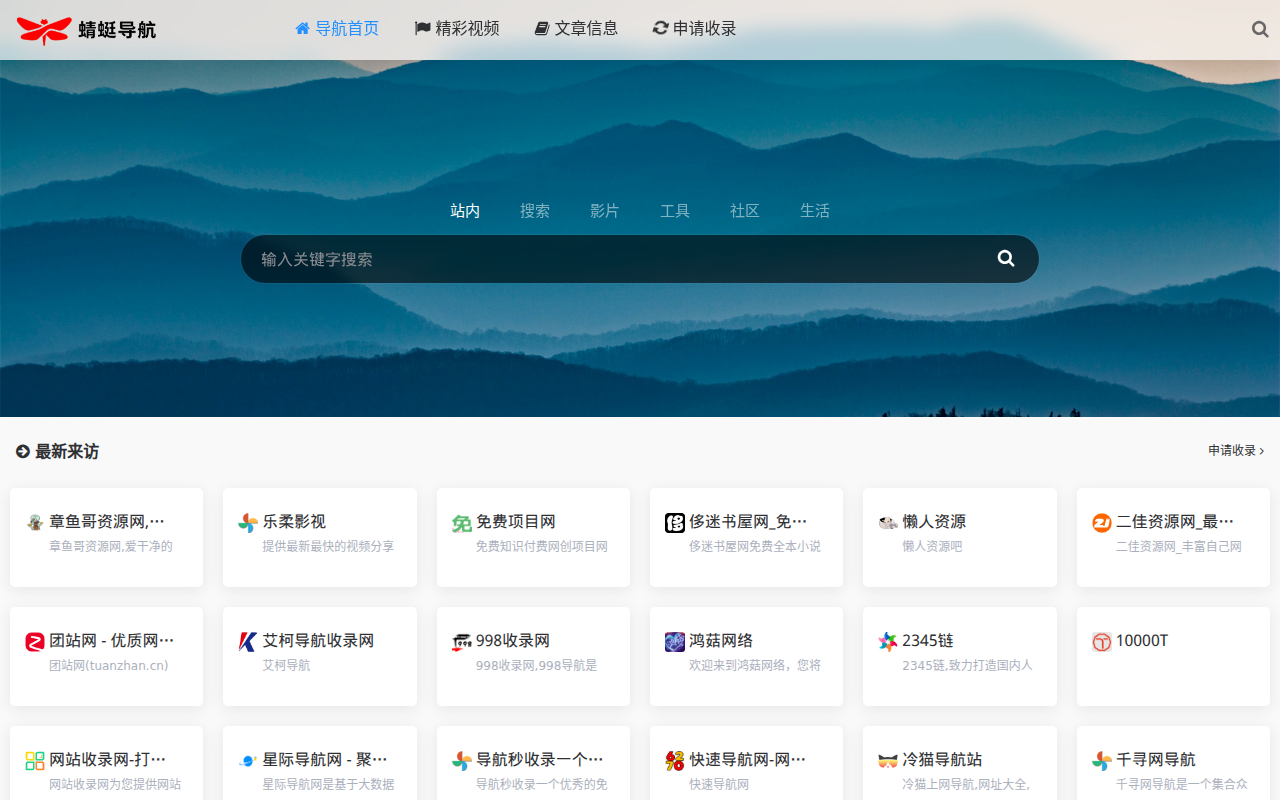Open the 懒人资源 site card

tap(959, 537)
